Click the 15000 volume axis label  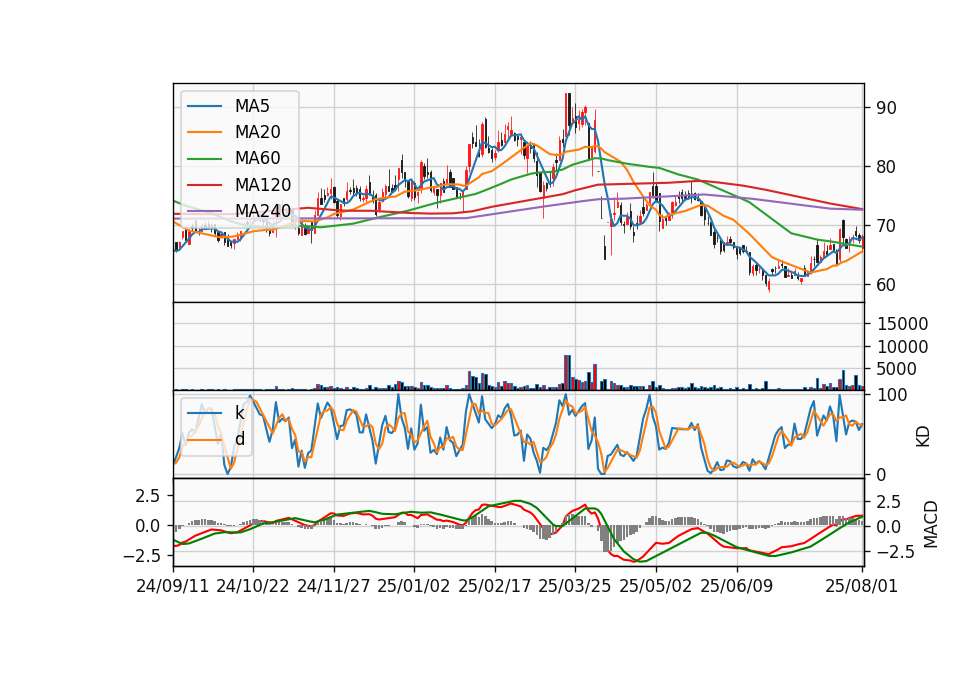coord(902,324)
